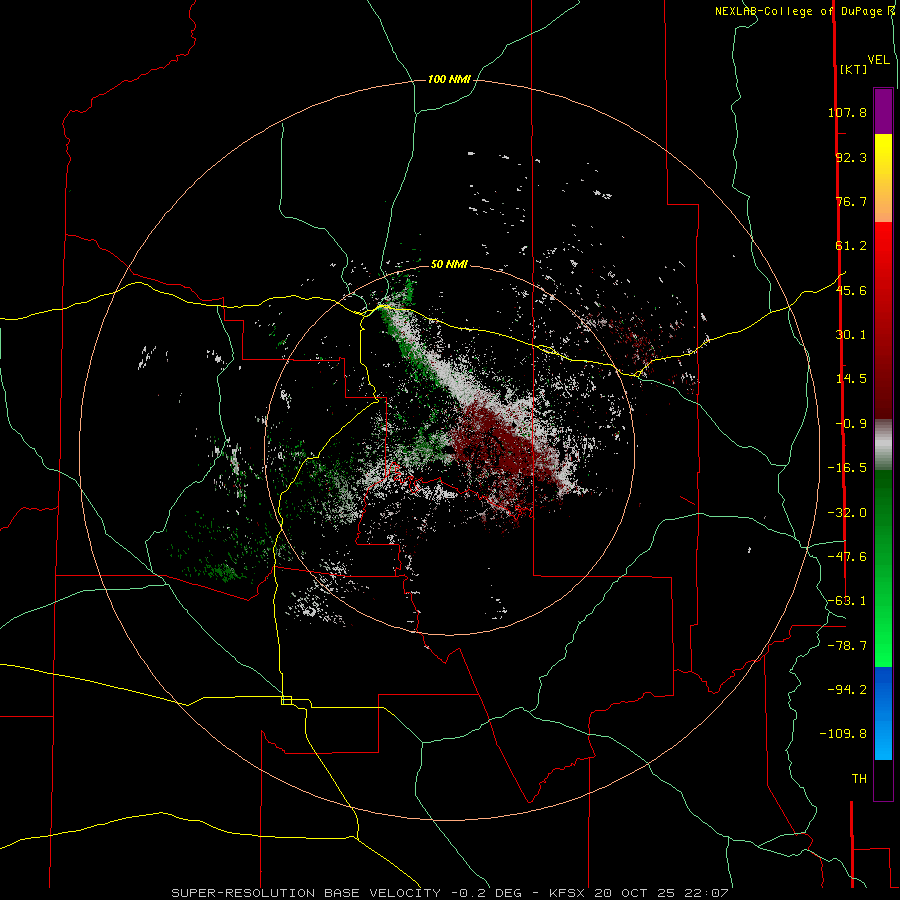Click the 22:07 timestamp in the caption
Screen dimensions: 900x900
pos(708,893)
